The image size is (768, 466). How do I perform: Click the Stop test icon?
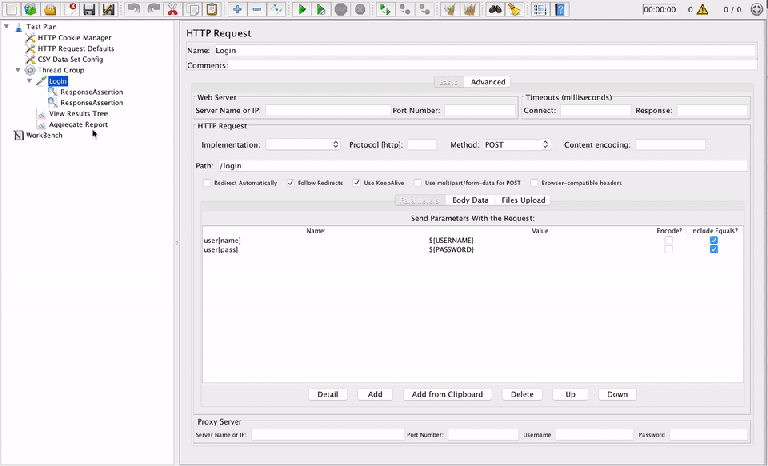(x=341, y=9)
